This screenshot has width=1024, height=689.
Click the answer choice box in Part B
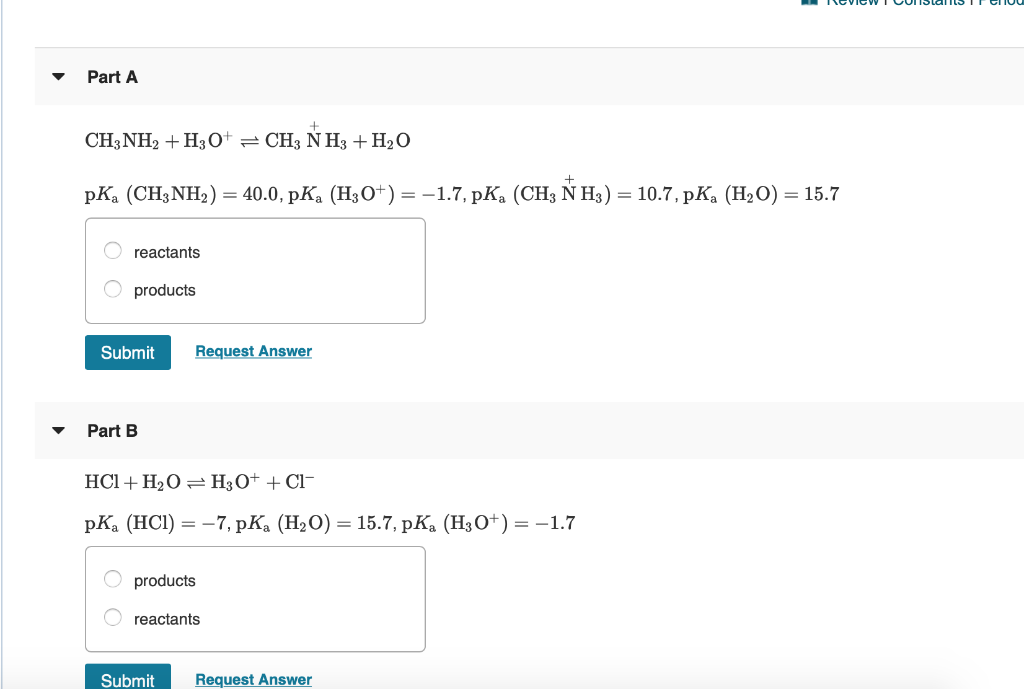tap(255, 598)
